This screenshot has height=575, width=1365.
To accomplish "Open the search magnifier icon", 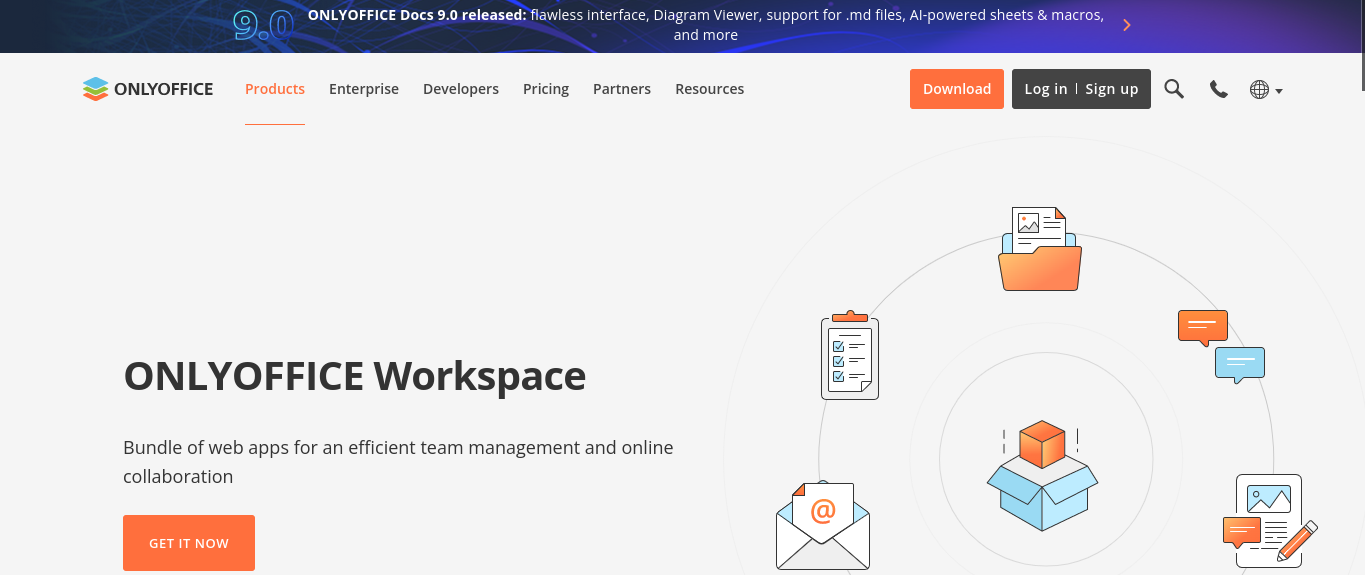I will click(1174, 89).
